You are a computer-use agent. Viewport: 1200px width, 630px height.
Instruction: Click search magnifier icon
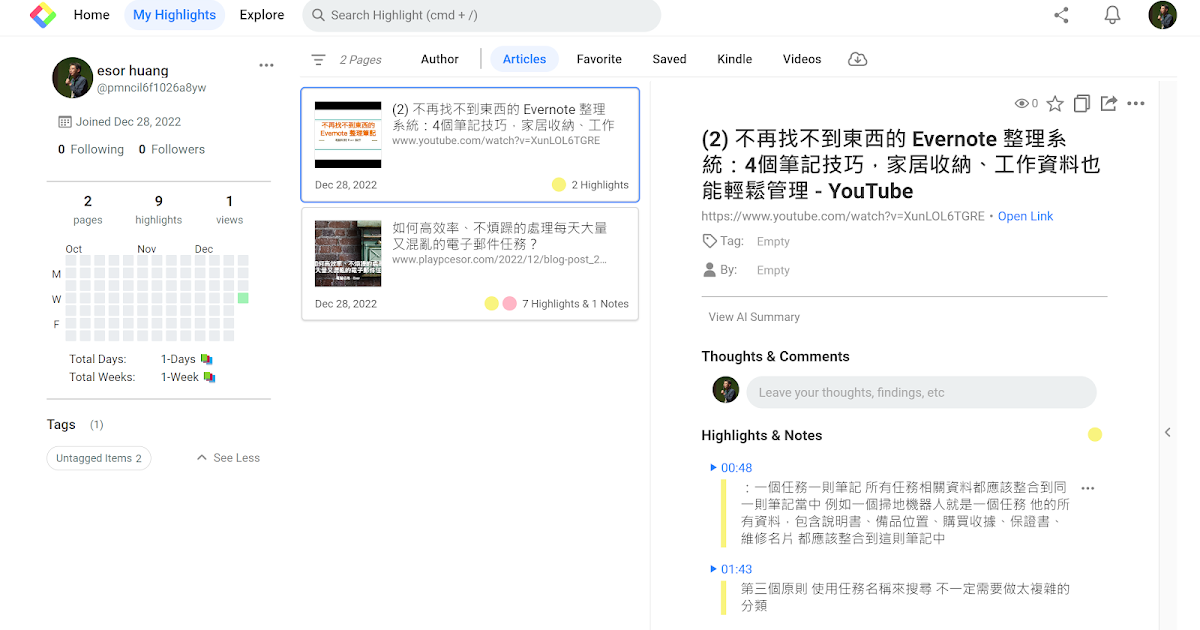tap(318, 15)
